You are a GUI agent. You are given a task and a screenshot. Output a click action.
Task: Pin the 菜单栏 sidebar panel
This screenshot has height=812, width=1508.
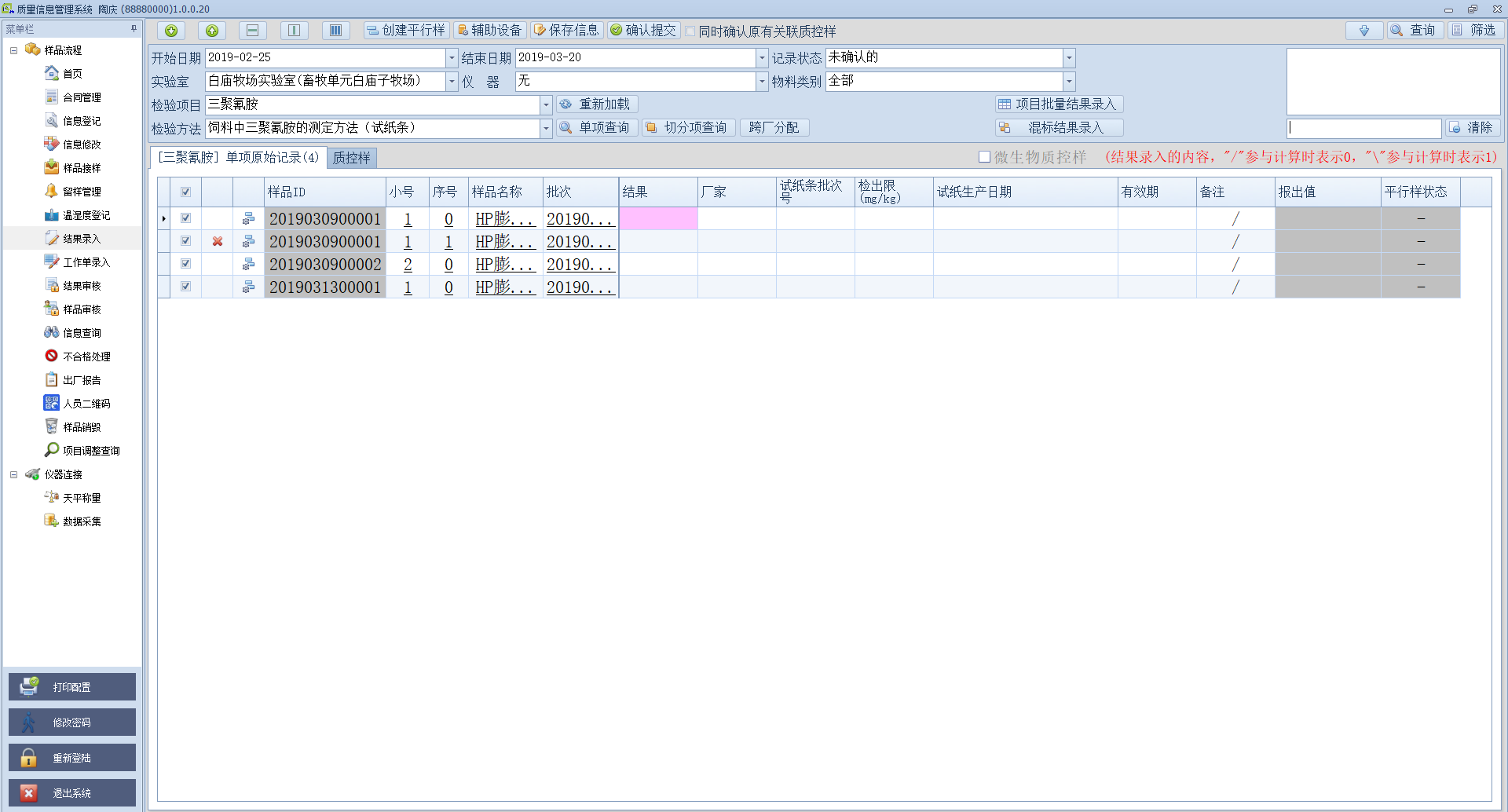tap(134, 29)
